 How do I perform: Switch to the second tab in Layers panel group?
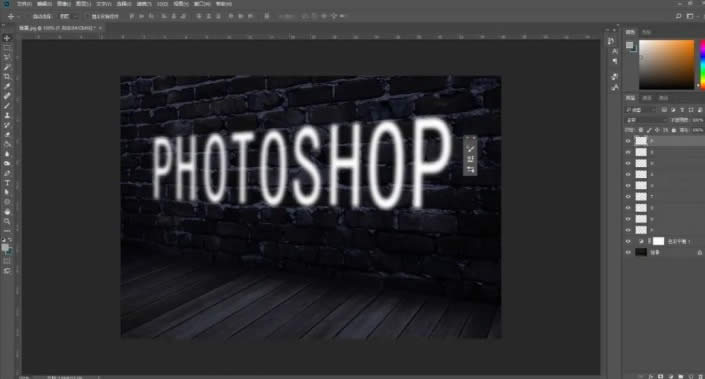tap(647, 98)
